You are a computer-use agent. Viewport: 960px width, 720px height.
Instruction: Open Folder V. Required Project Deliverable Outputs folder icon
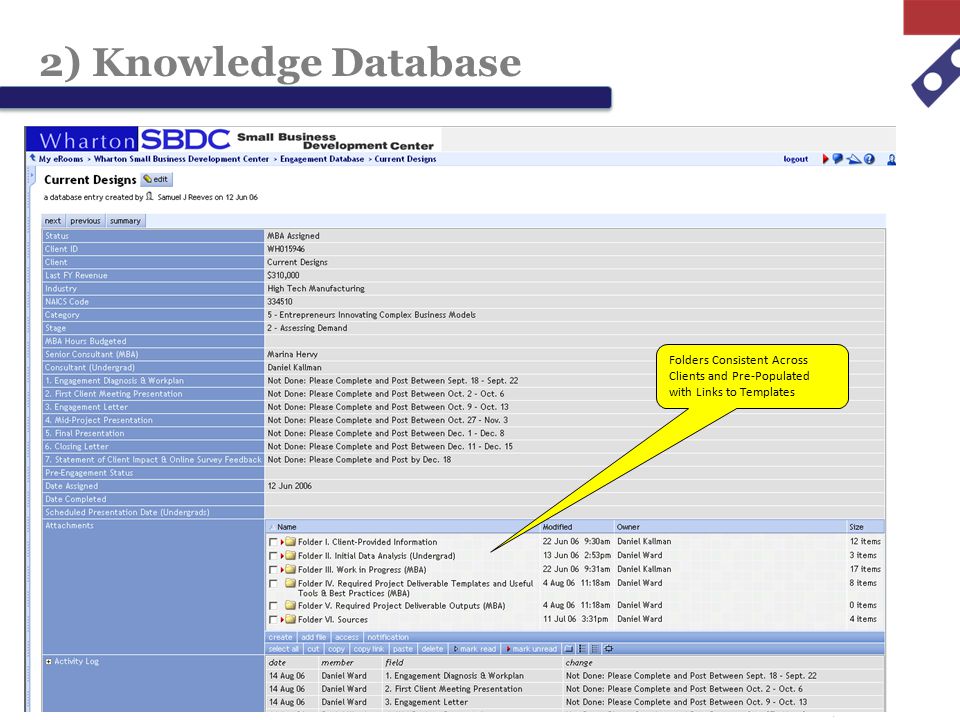coord(290,606)
